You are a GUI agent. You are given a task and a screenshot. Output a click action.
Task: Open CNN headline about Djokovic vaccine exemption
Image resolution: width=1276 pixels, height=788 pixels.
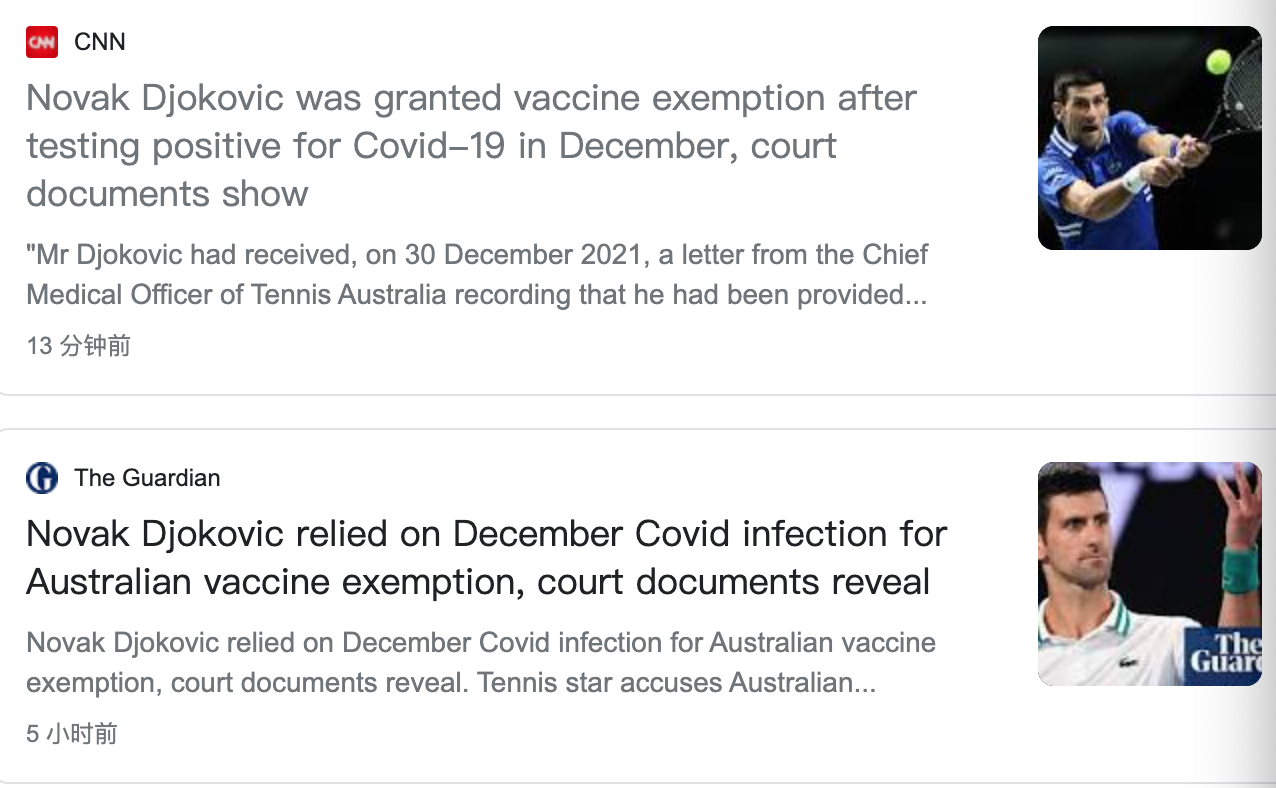pyautogui.click(x=470, y=146)
